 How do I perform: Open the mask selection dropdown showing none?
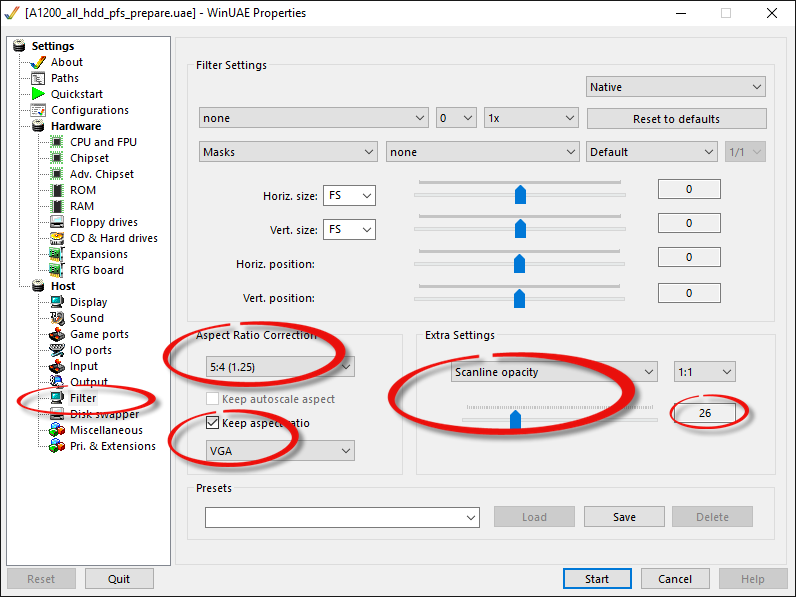click(482, 152)
